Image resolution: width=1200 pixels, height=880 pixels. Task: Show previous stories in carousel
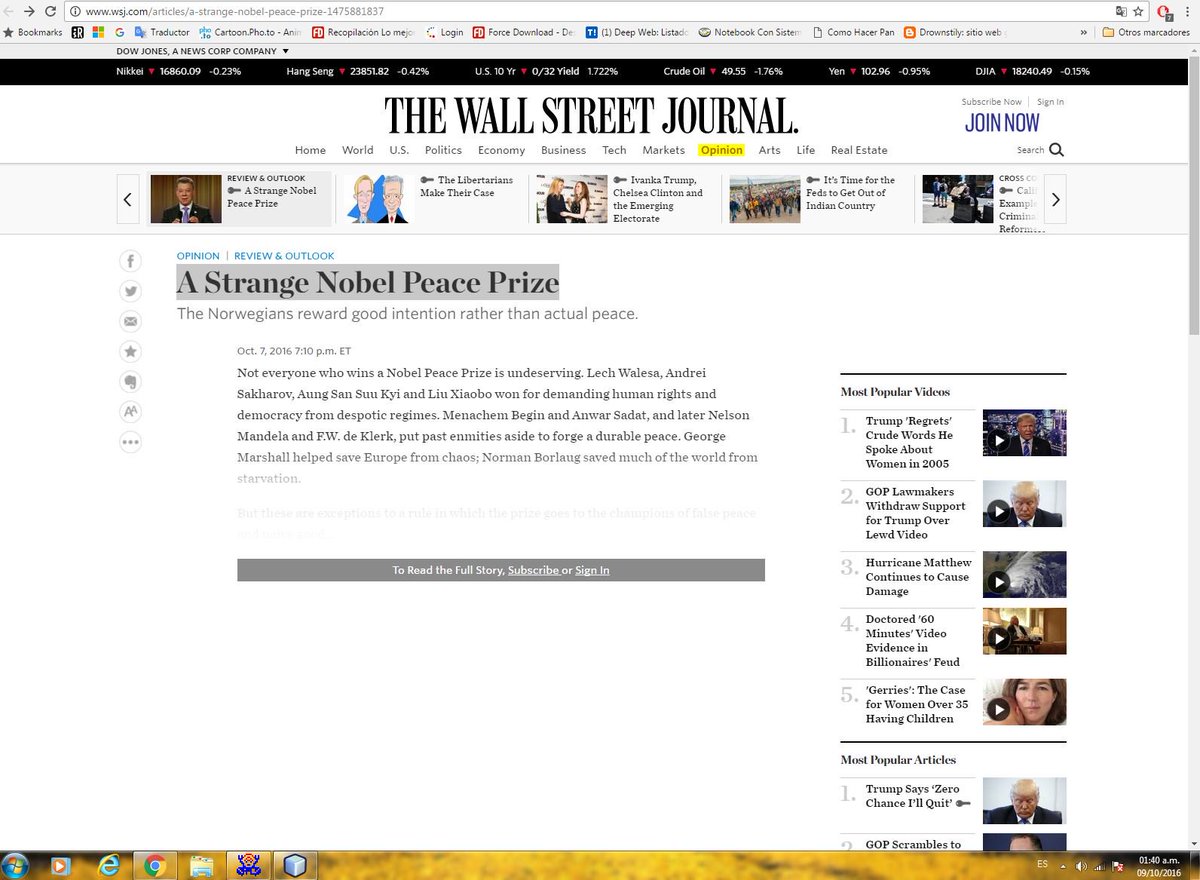[127, 199]
